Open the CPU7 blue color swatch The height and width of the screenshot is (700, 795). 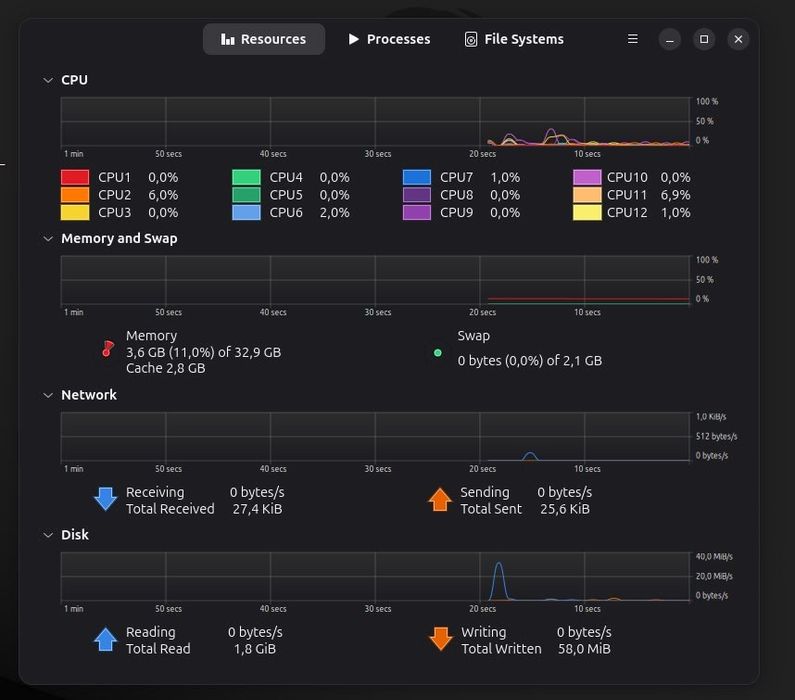tap(417, 177)
